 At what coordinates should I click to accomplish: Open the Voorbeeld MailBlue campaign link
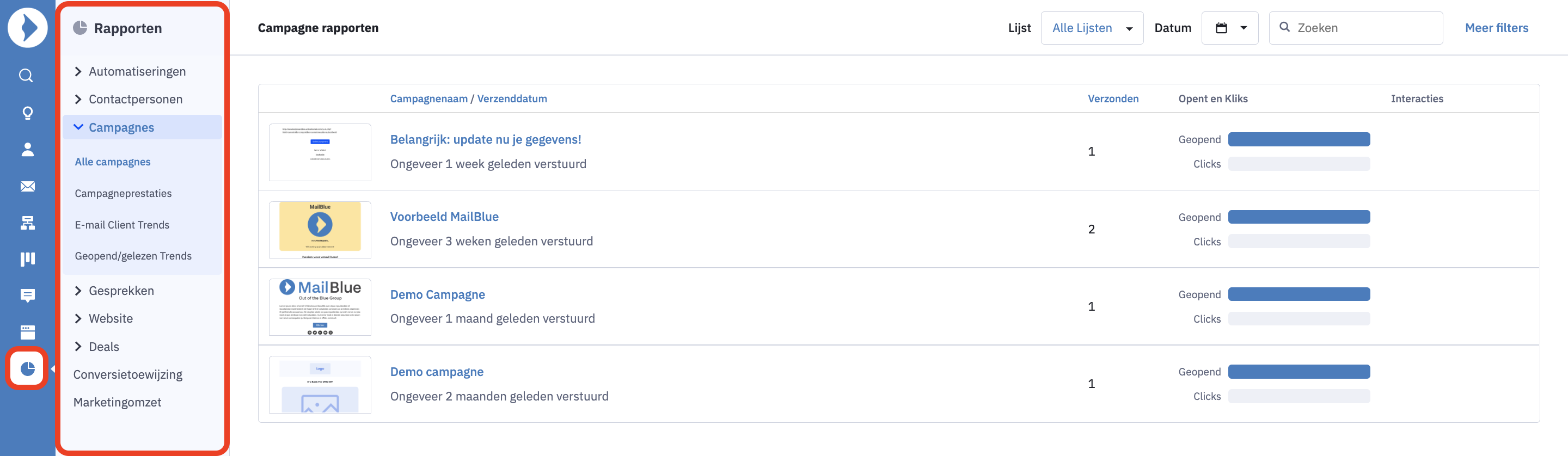(x=444, y=217)
